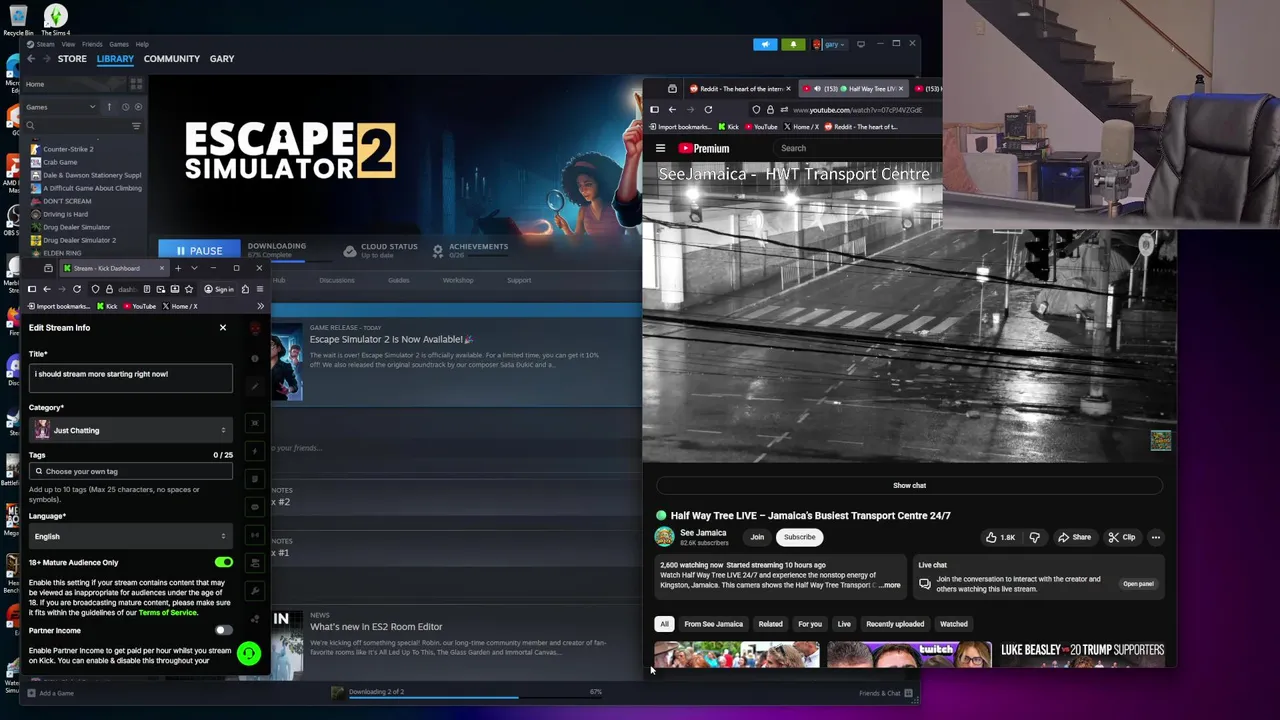The image size is (1280, 720).
Task: Click the green Kick support chat icon
Action: [248, 654]
